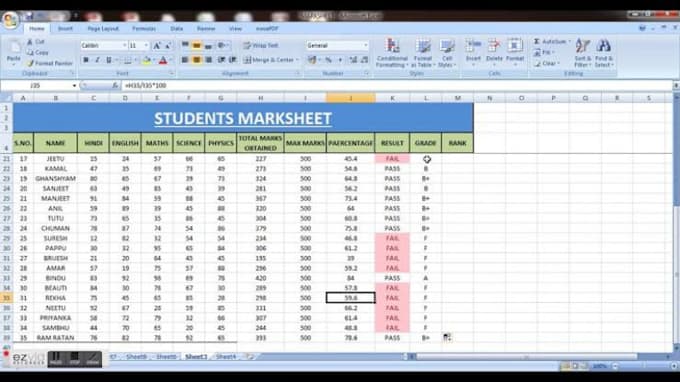The height and width of the screenshot is (382, 680).
Task: Click the AutoSum button
Action: pos(551,42)
